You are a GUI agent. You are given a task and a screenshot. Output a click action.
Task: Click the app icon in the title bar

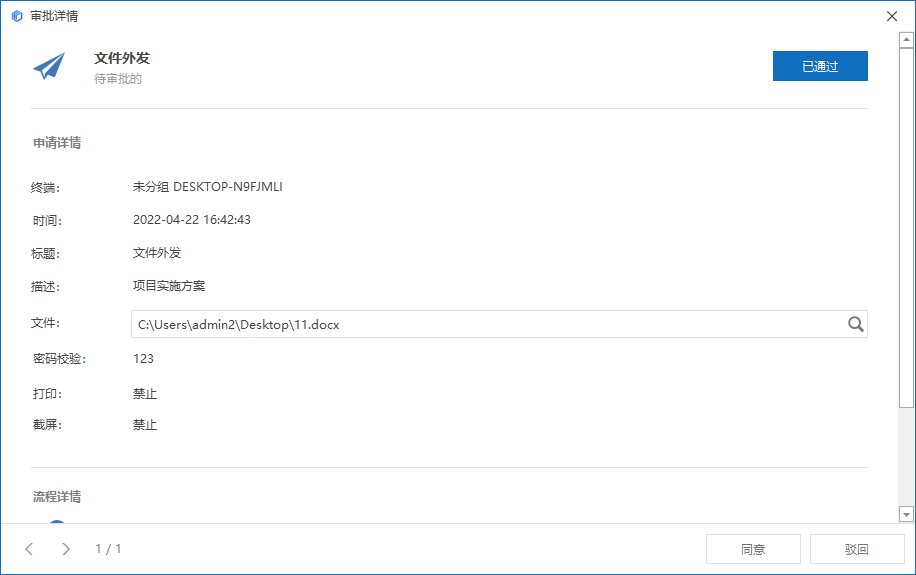tap(16, 16)
